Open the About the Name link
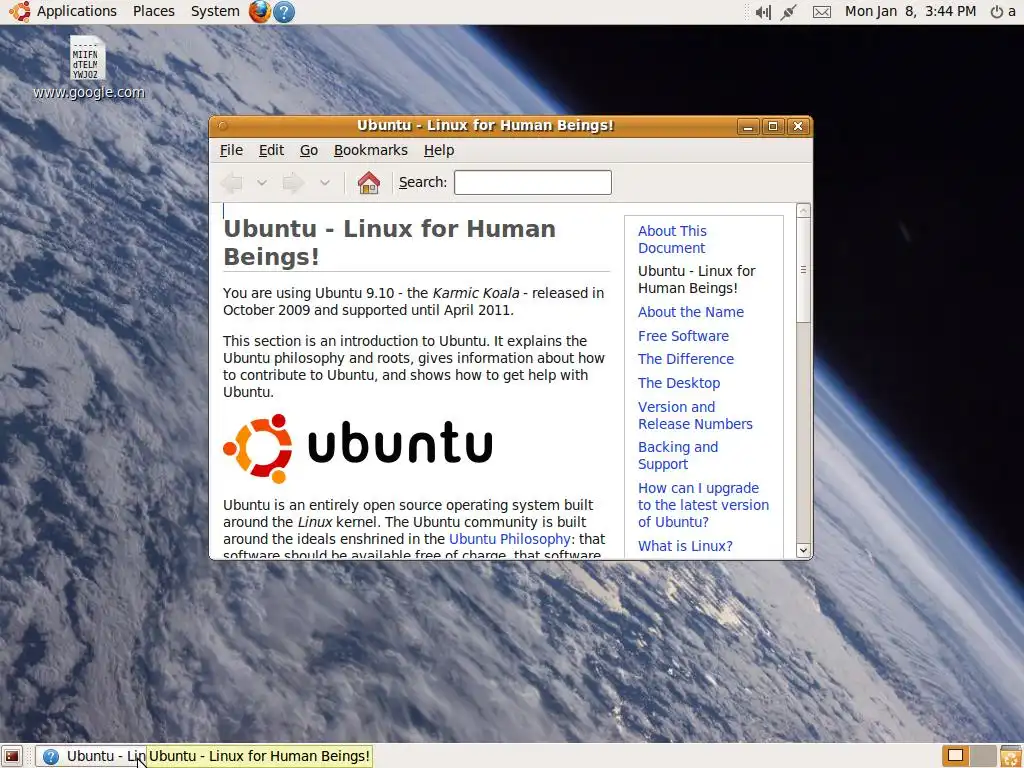 691,312
